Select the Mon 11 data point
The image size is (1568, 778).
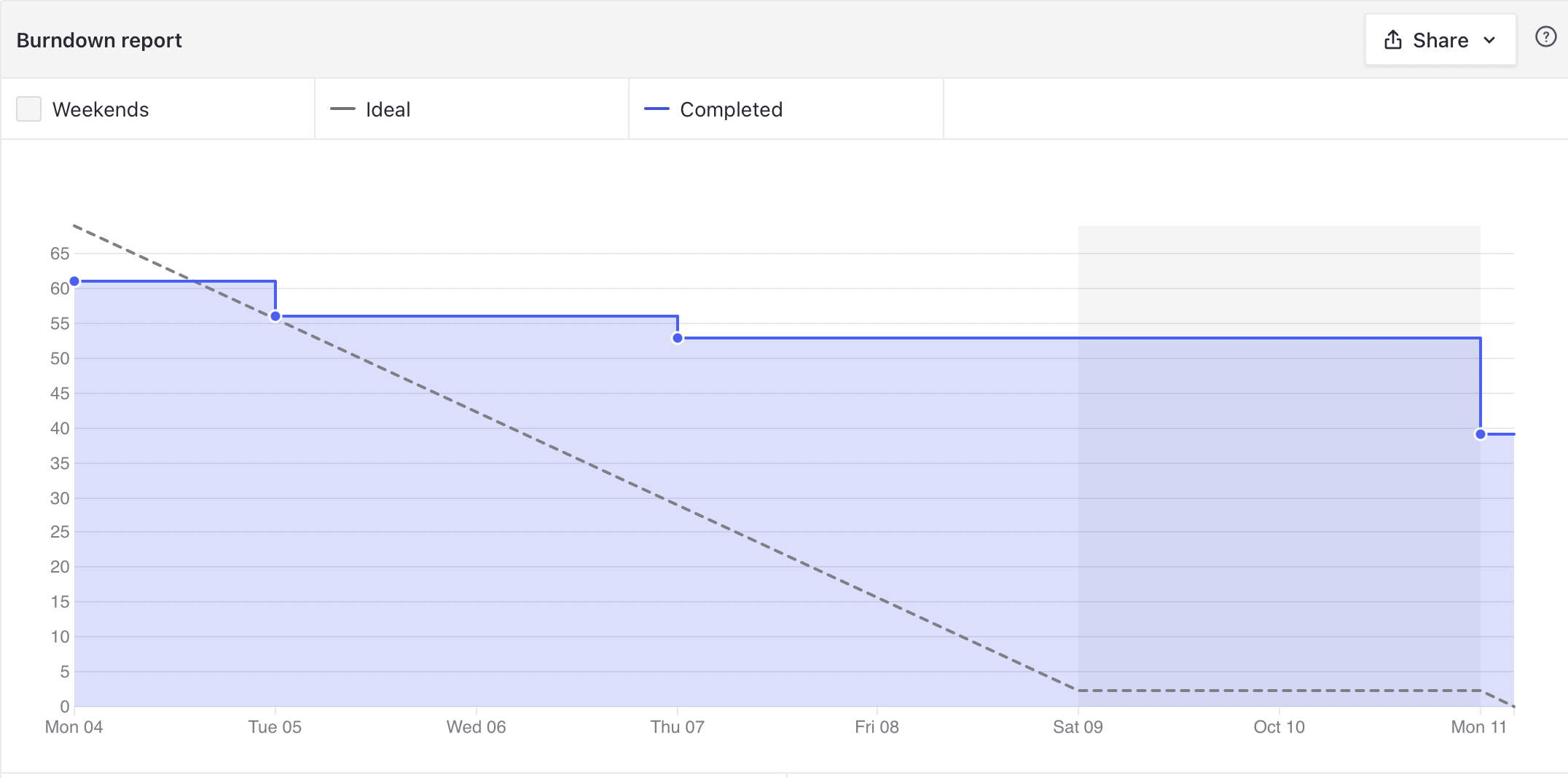[1481, 434]
